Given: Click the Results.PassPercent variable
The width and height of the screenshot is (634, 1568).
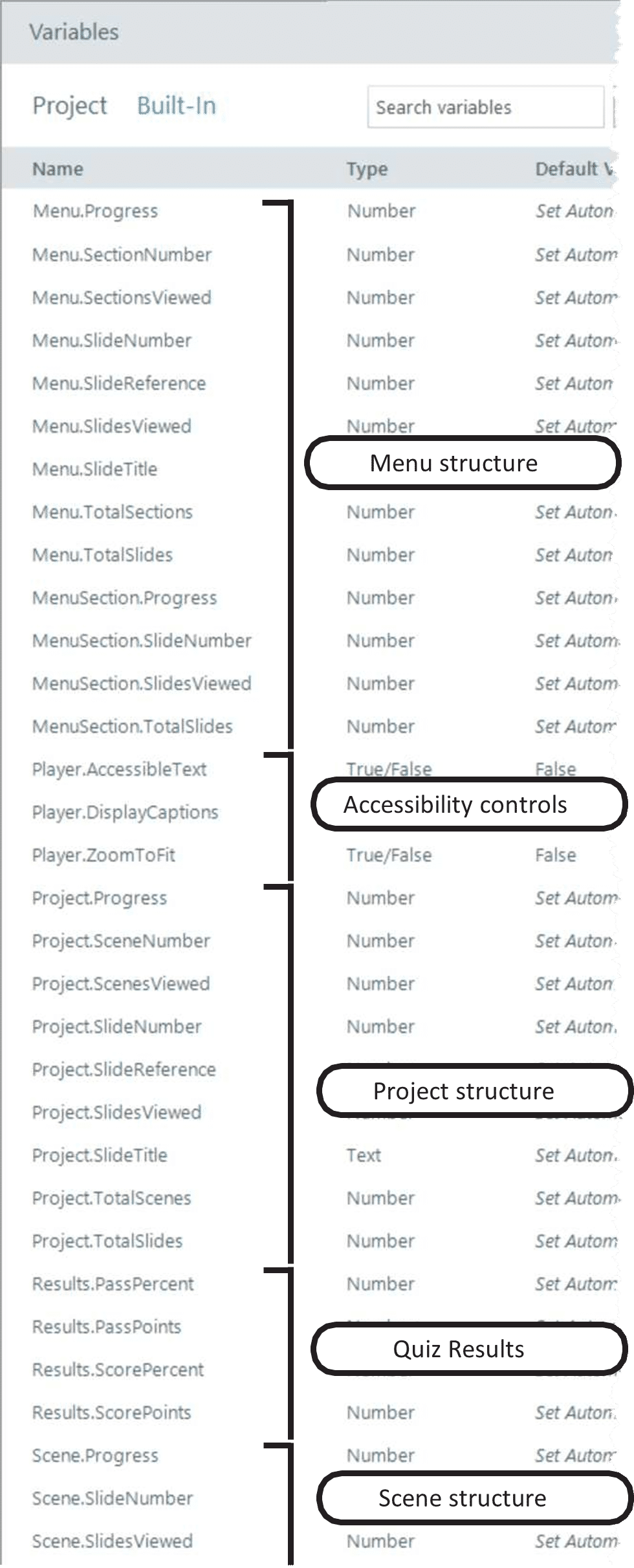Looking at the screenshot, I should click(x=113, y=1284).
